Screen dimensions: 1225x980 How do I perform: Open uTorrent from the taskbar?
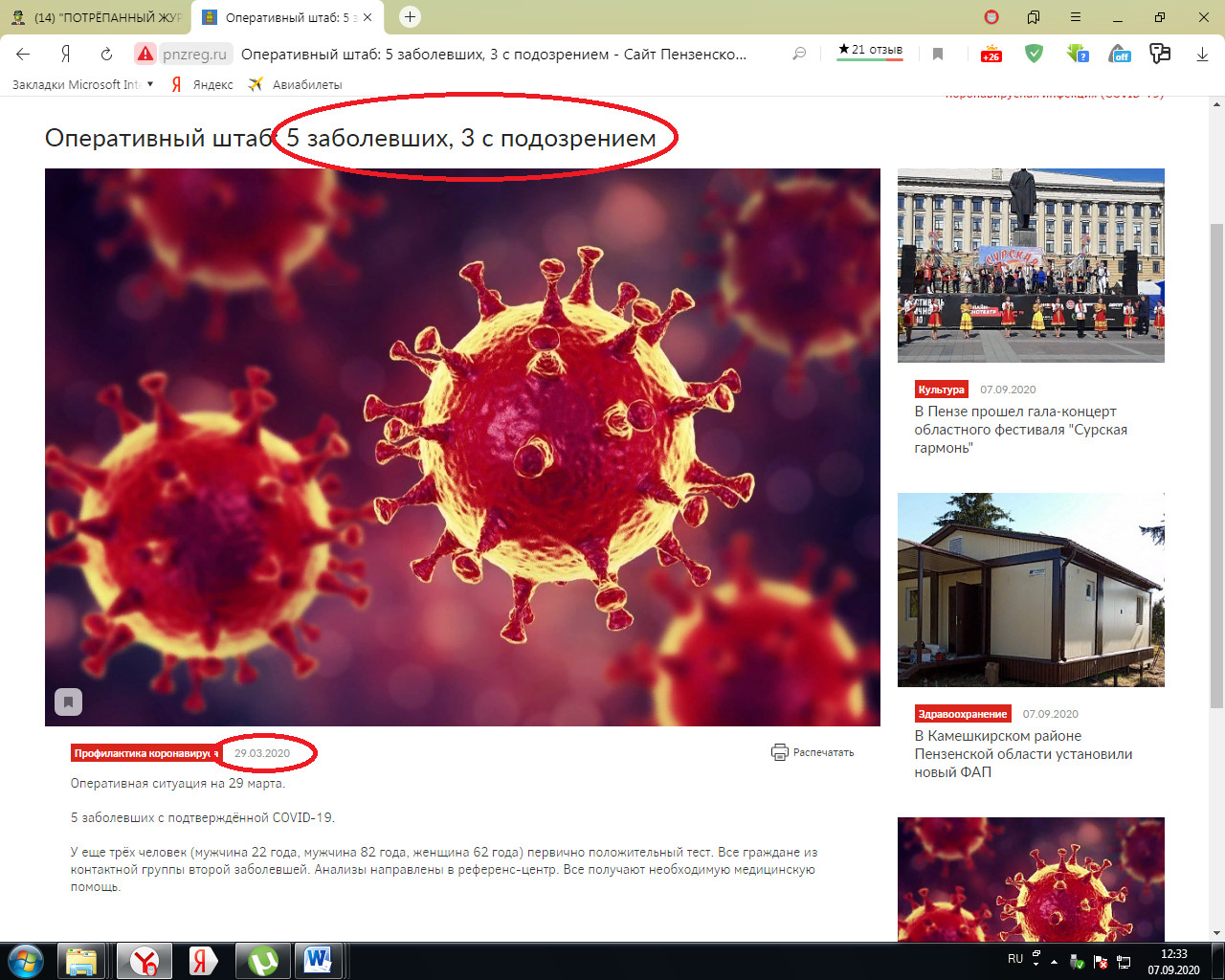(x=263, y=961)
